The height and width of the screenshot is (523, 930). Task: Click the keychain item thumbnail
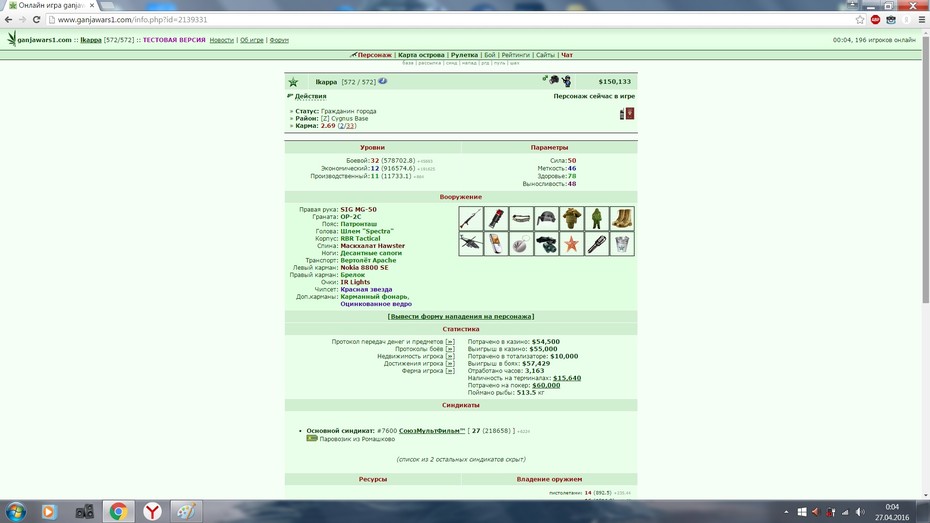[521, 244]
